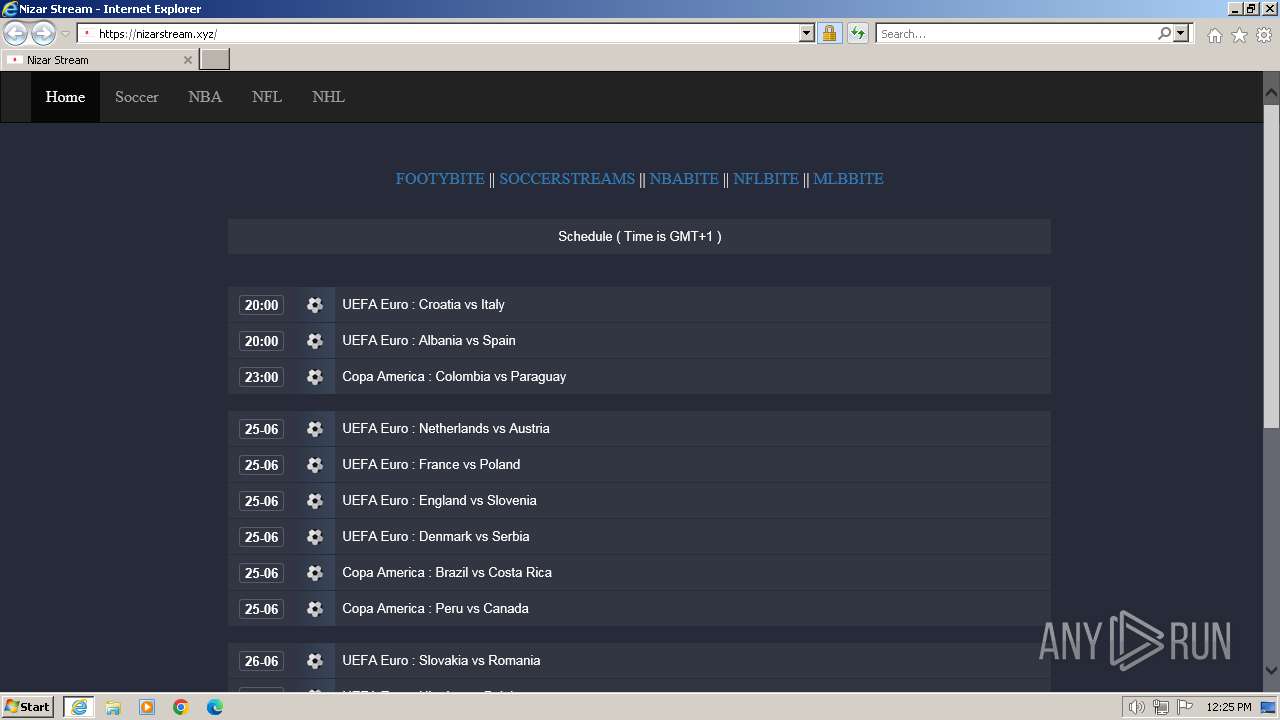This screenshot has width=1280, height=720.
Task: Open a new blank tab
Action: 215,59
